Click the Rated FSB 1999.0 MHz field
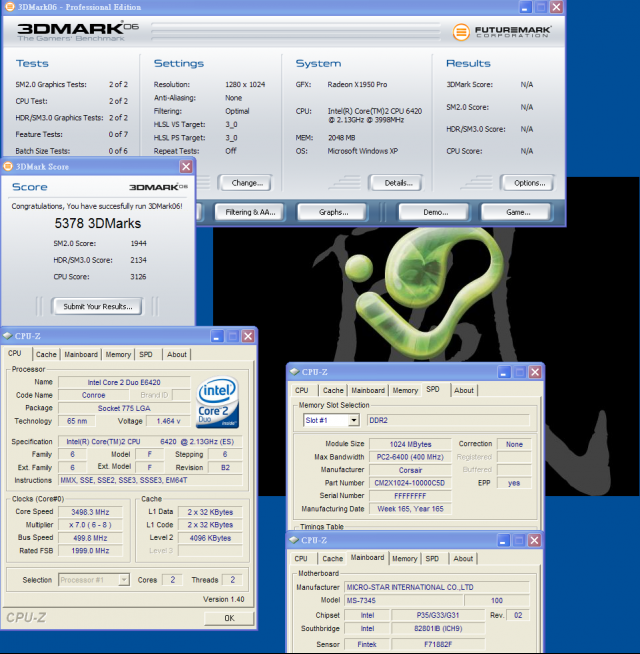This screenshot has width=640, height=654. (90, 551)
